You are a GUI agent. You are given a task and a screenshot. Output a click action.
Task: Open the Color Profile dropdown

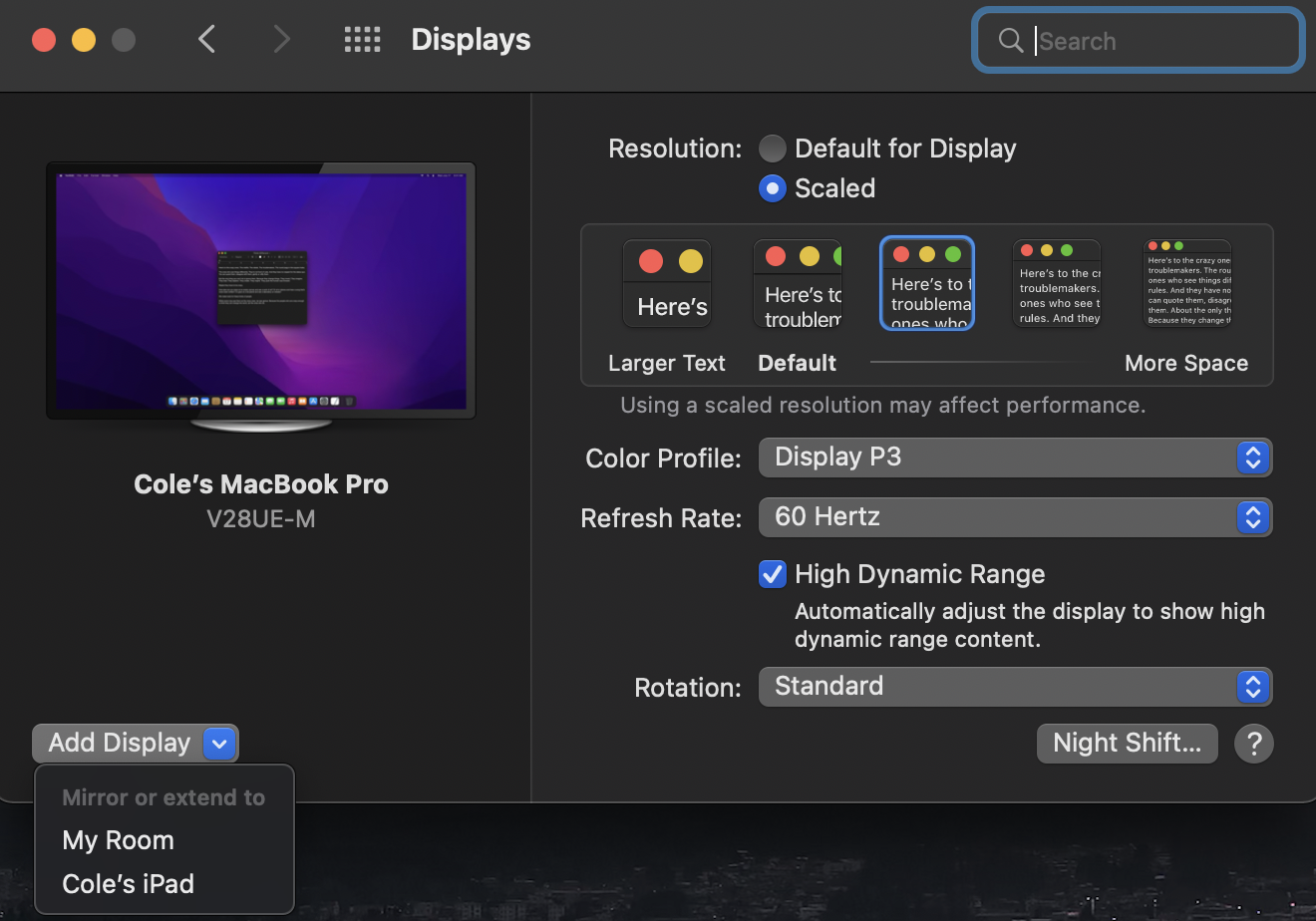1015,458
